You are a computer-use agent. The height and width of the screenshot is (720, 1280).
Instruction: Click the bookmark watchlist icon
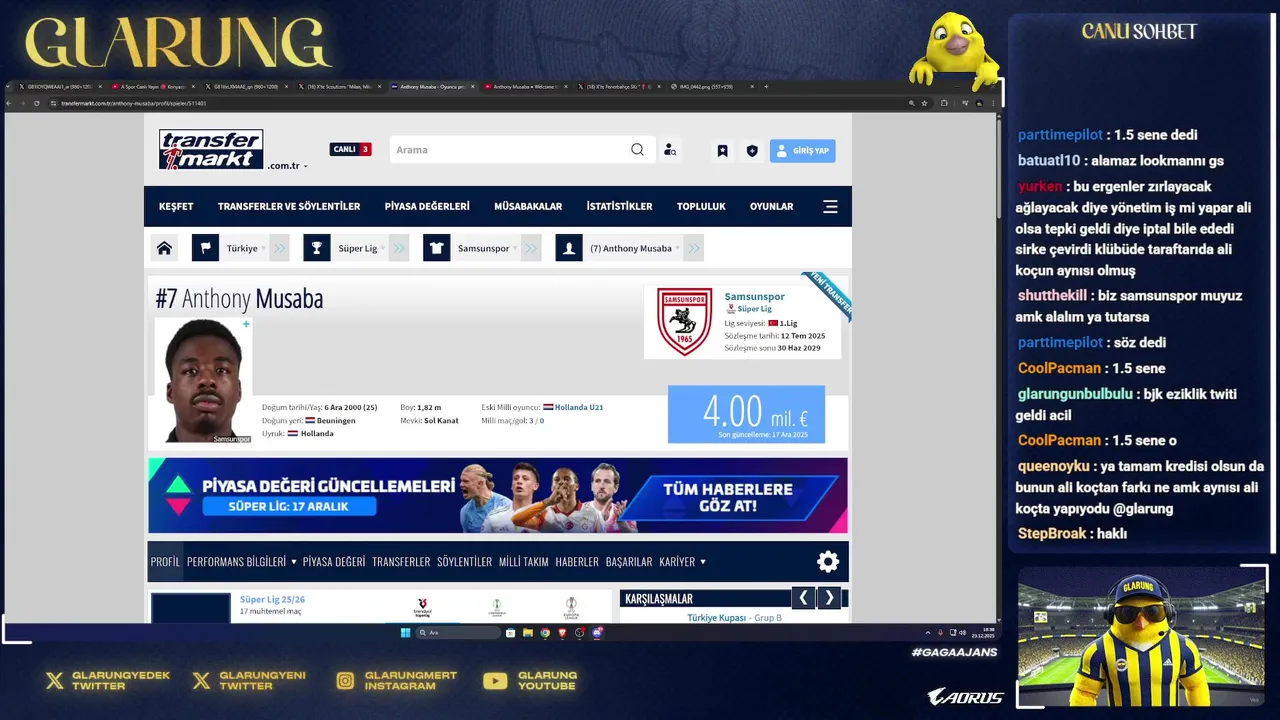click(x=722, y=151)
